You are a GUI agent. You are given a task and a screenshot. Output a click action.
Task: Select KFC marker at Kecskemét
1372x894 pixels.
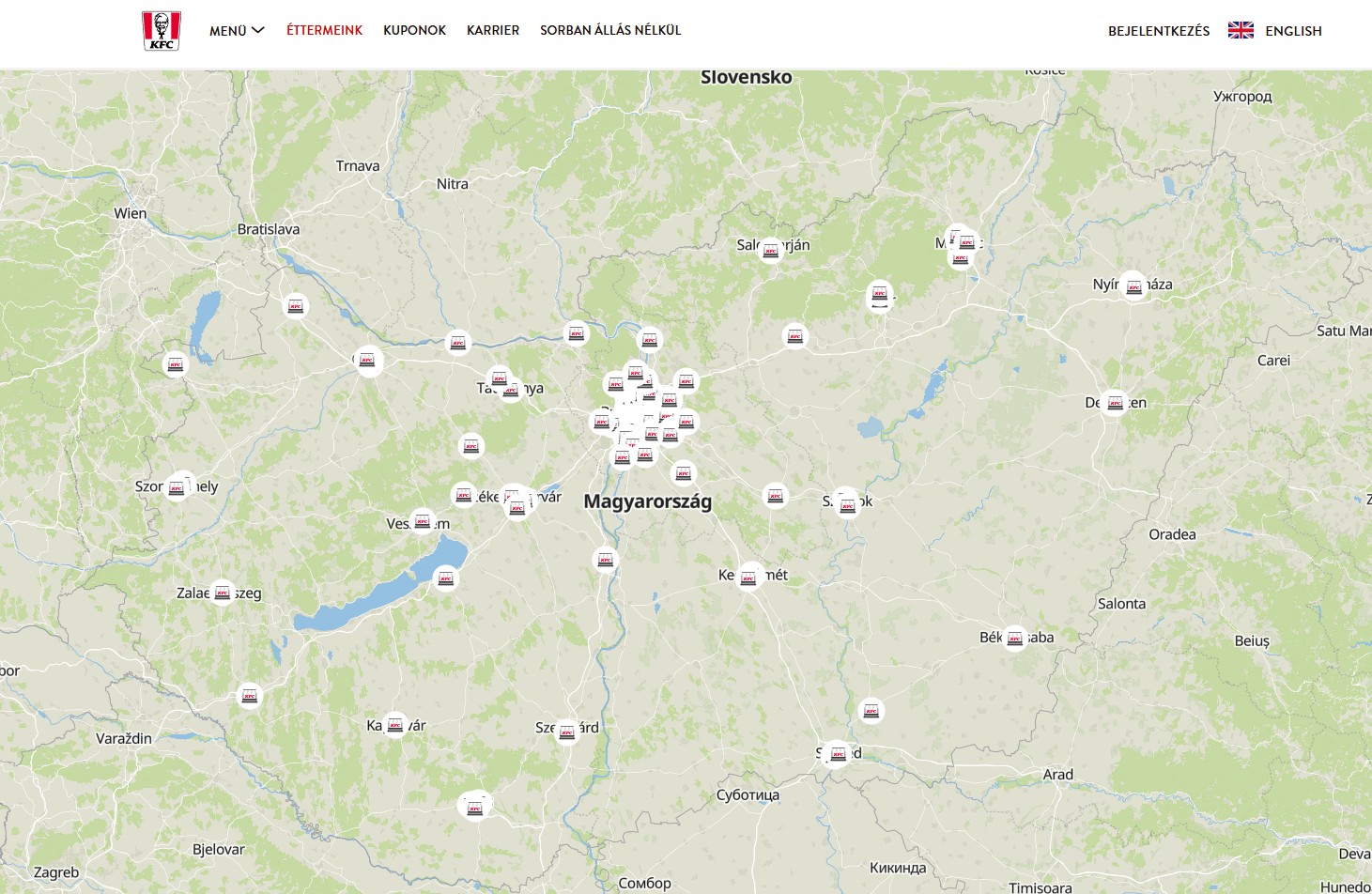[748, 577]
